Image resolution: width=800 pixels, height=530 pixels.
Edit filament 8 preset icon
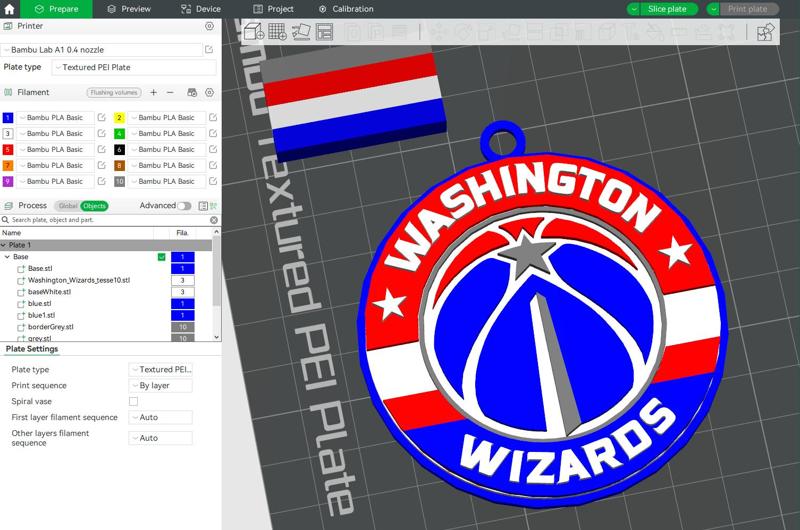coord(213,165)
